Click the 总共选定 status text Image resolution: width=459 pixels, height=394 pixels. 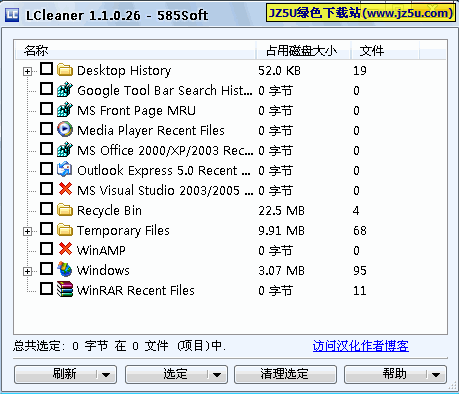click(119, 346)
